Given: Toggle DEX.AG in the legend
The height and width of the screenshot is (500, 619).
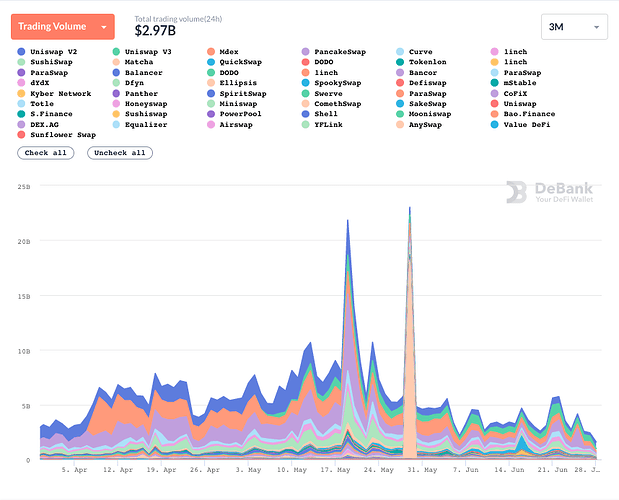Looking at the screenshot, I should 38,125.
